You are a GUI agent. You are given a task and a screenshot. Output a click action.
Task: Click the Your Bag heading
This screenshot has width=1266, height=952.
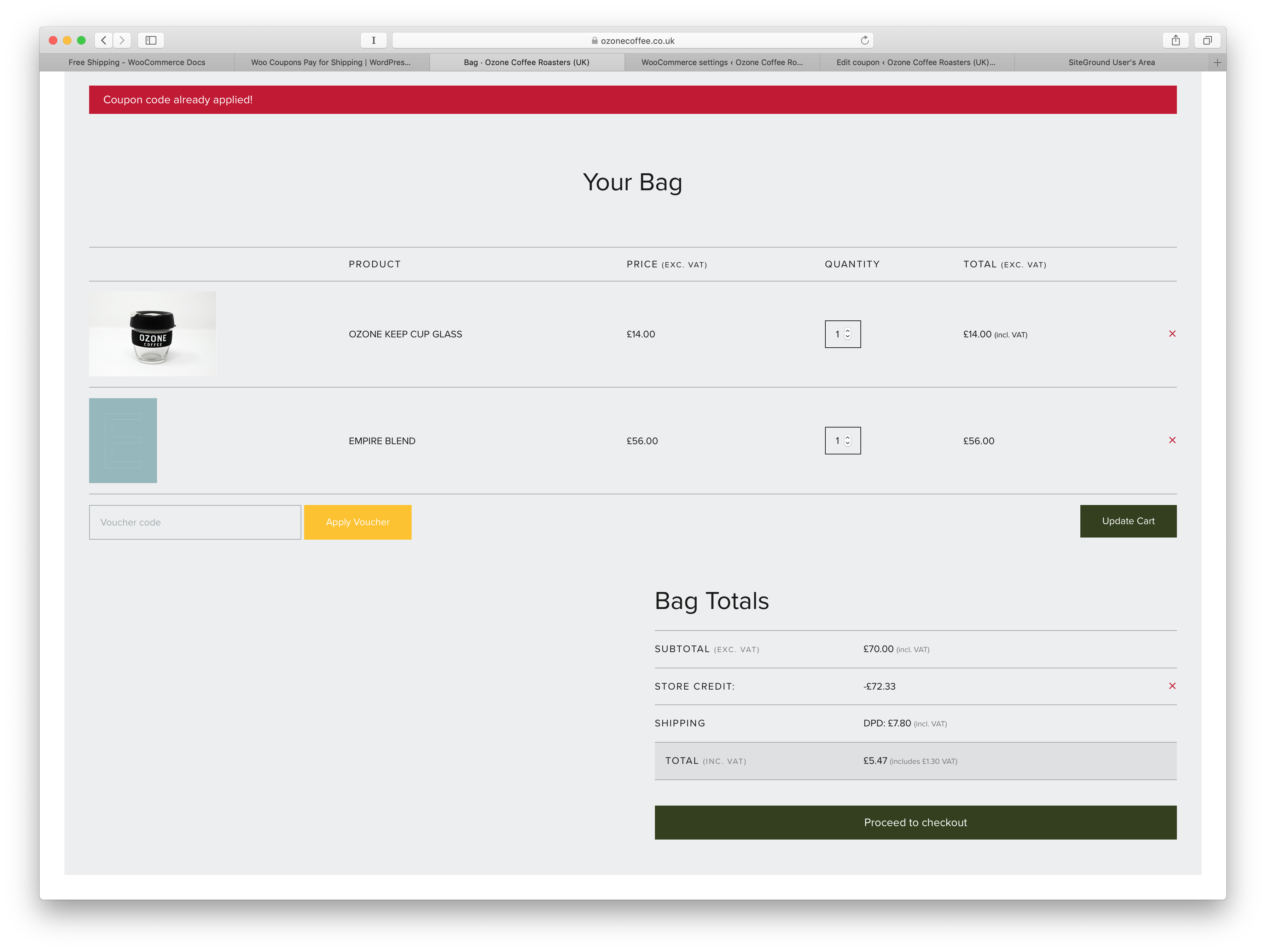[x=632, y=182]
